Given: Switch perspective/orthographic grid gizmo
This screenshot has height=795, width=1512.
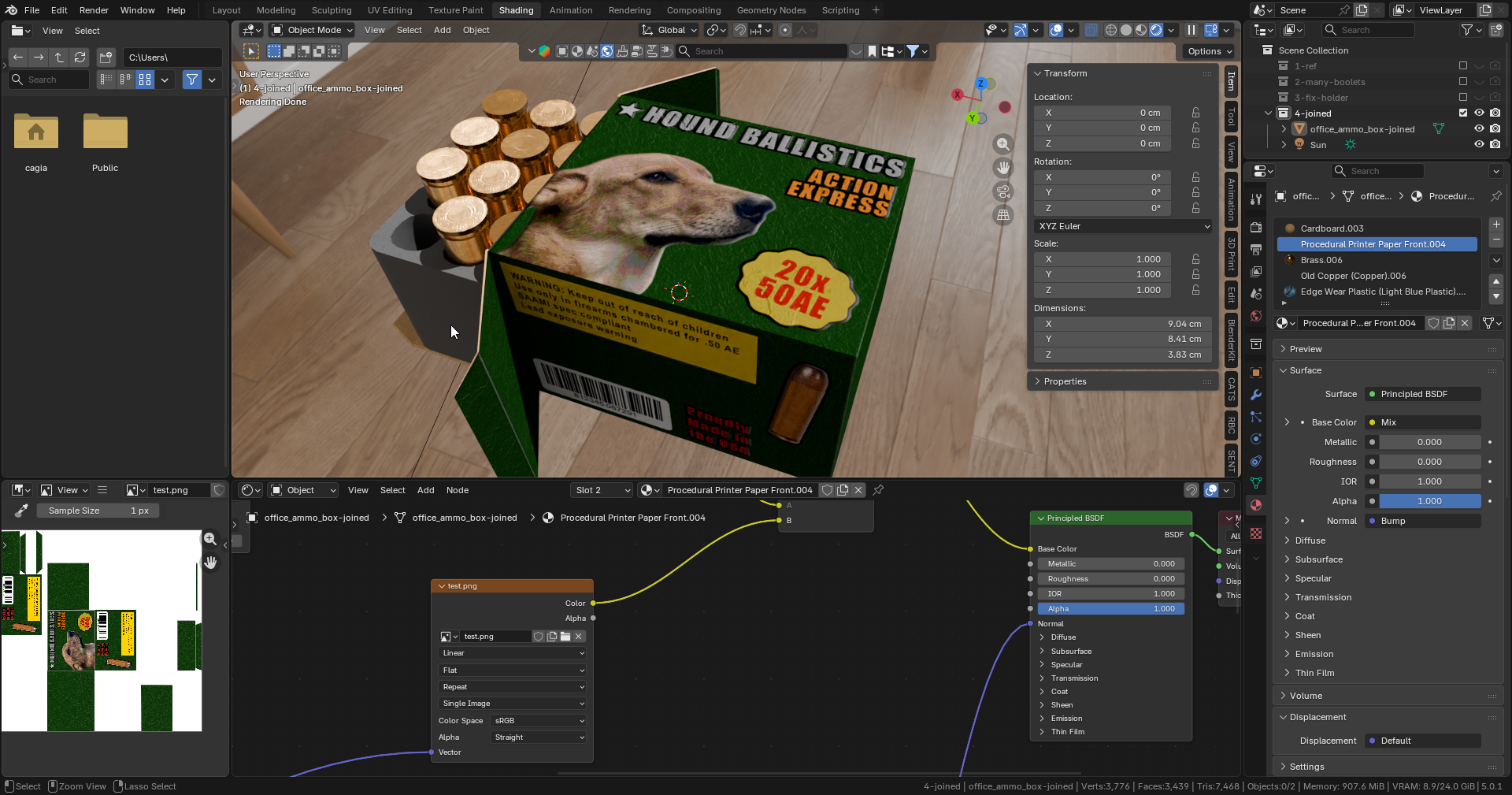Looking at the screenshot, I should 1003,215.
